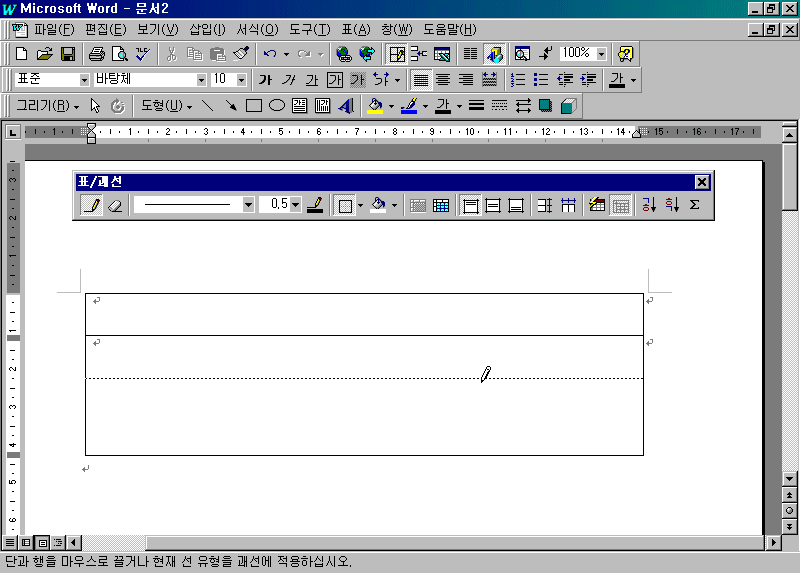Click the Save floppy disk icon
Image resolution: width=800 pixels, height=573 pixels.
[68, 53]
